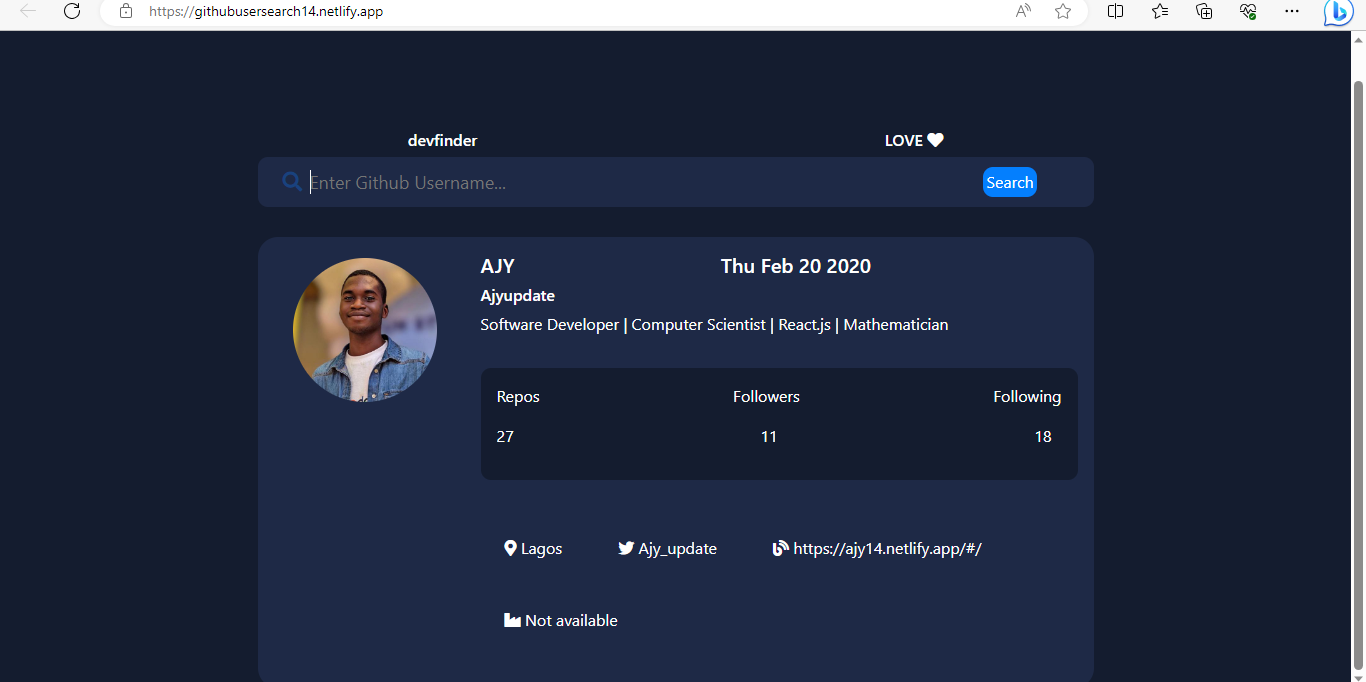Viewport: 1366px width, 682px height.
Task: Open browser Settings and more menu
Action: 1292,11
